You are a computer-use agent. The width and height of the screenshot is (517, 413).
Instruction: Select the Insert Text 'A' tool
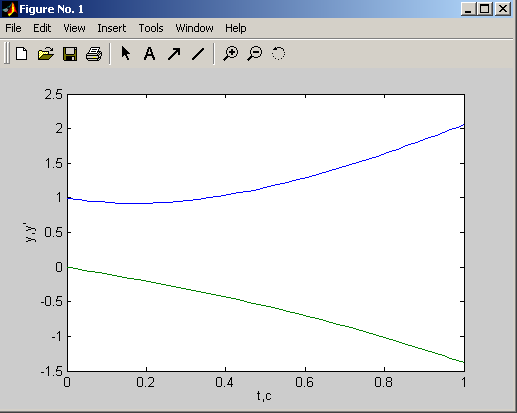point(149,54)
